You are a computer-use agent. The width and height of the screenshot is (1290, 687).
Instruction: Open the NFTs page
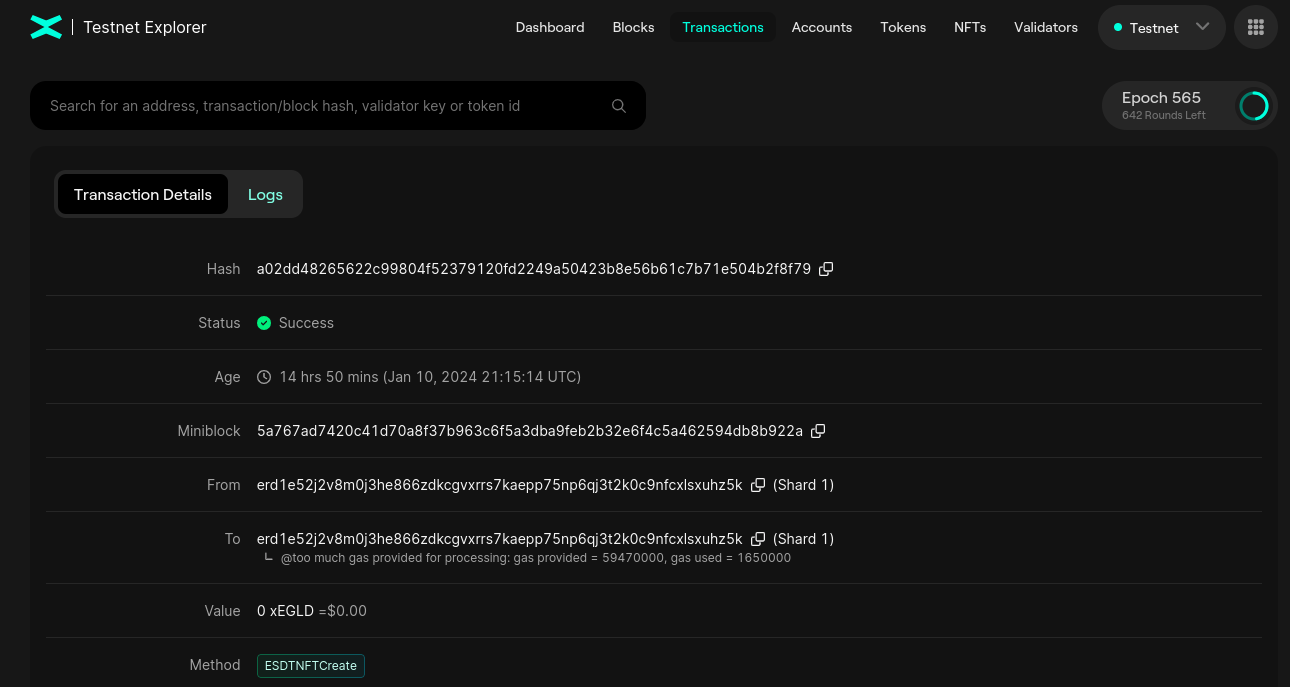[970, 28]
